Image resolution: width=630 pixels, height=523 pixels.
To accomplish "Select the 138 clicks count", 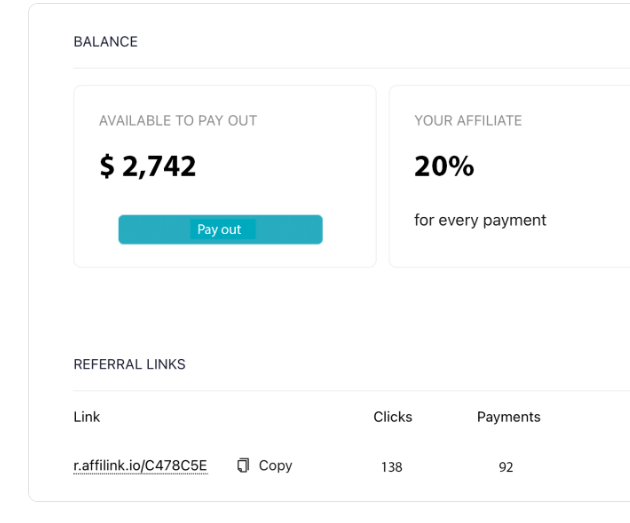I will tap(392, 467).
